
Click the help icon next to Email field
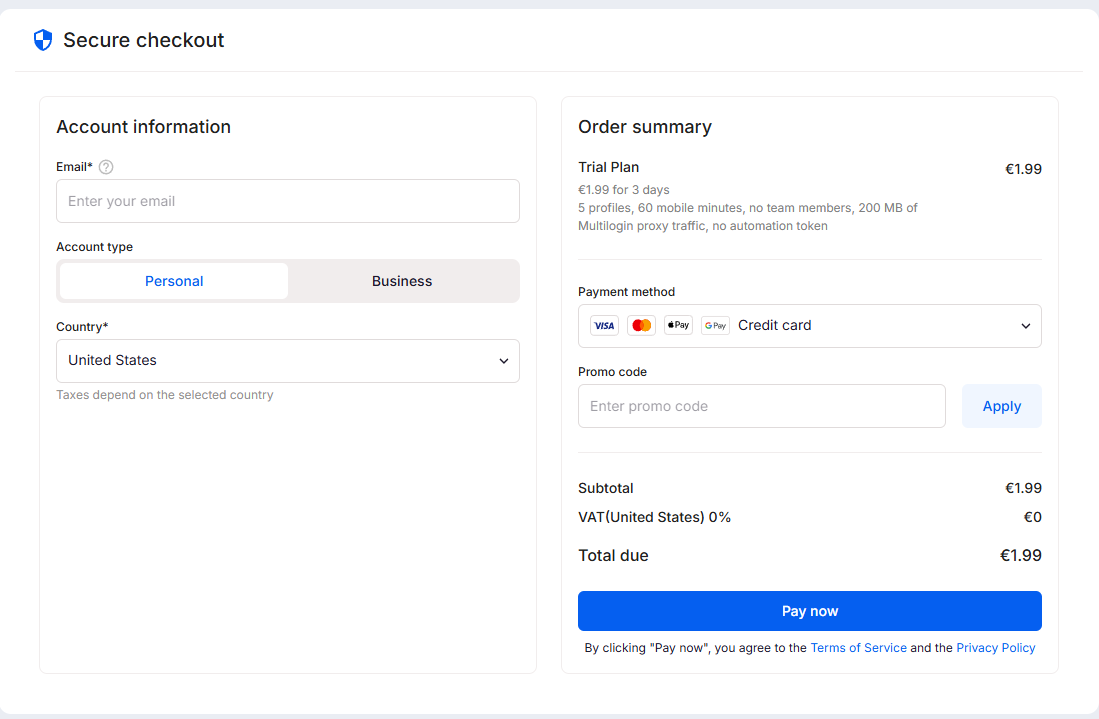coord(105,166)
